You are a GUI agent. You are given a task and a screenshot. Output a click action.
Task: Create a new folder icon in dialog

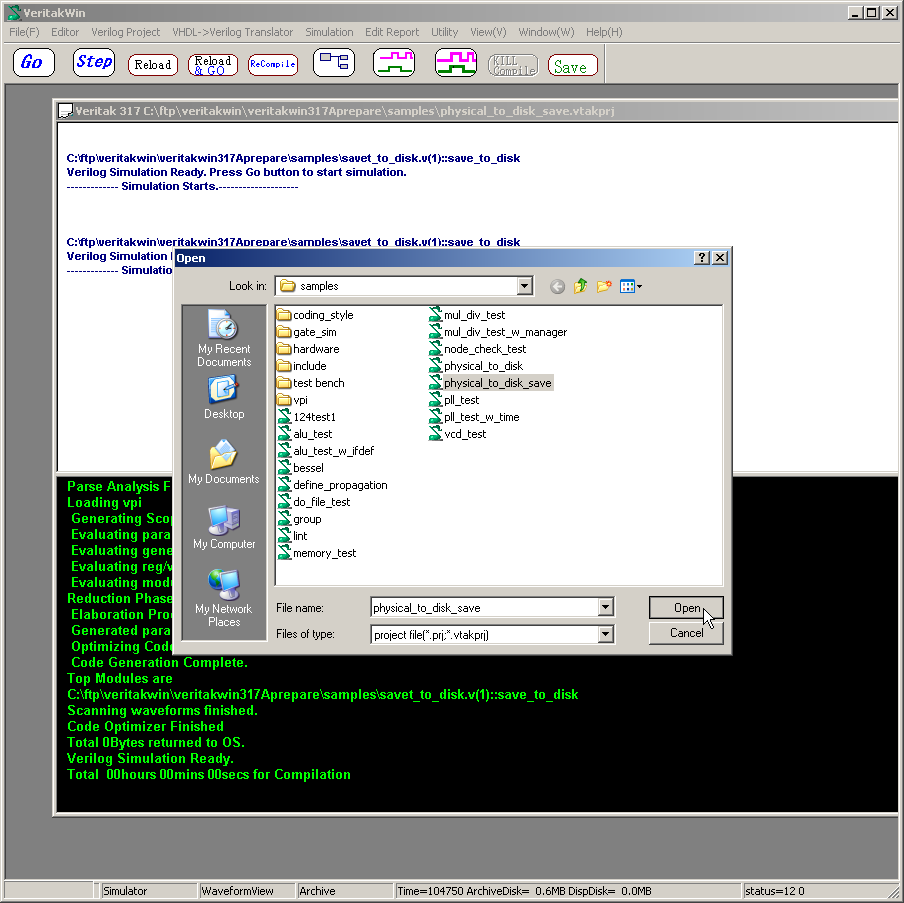coord(604,287)
